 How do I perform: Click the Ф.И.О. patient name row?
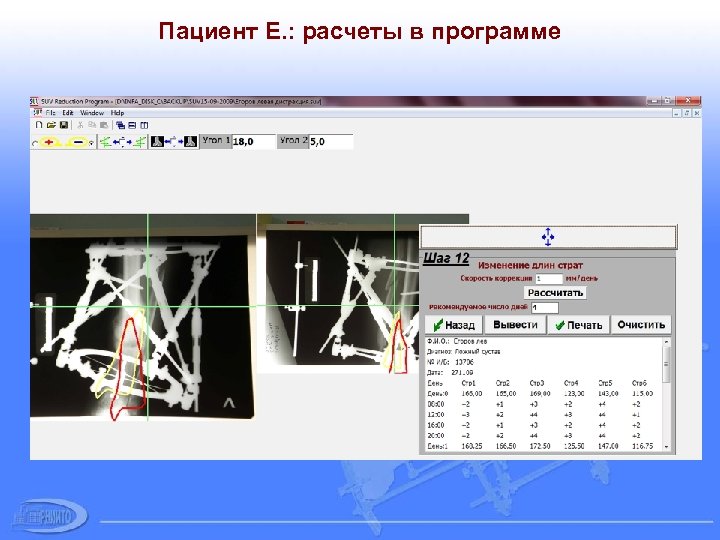pos(456,341)
